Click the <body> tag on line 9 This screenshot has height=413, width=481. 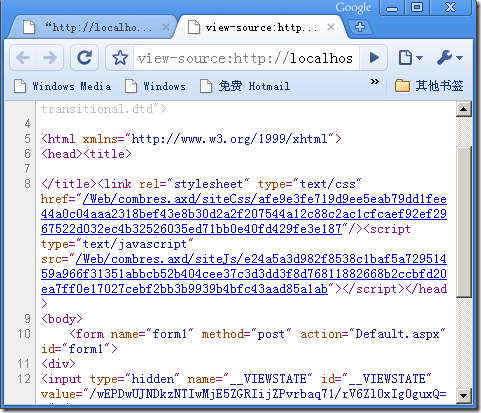(x=62, y=319)
